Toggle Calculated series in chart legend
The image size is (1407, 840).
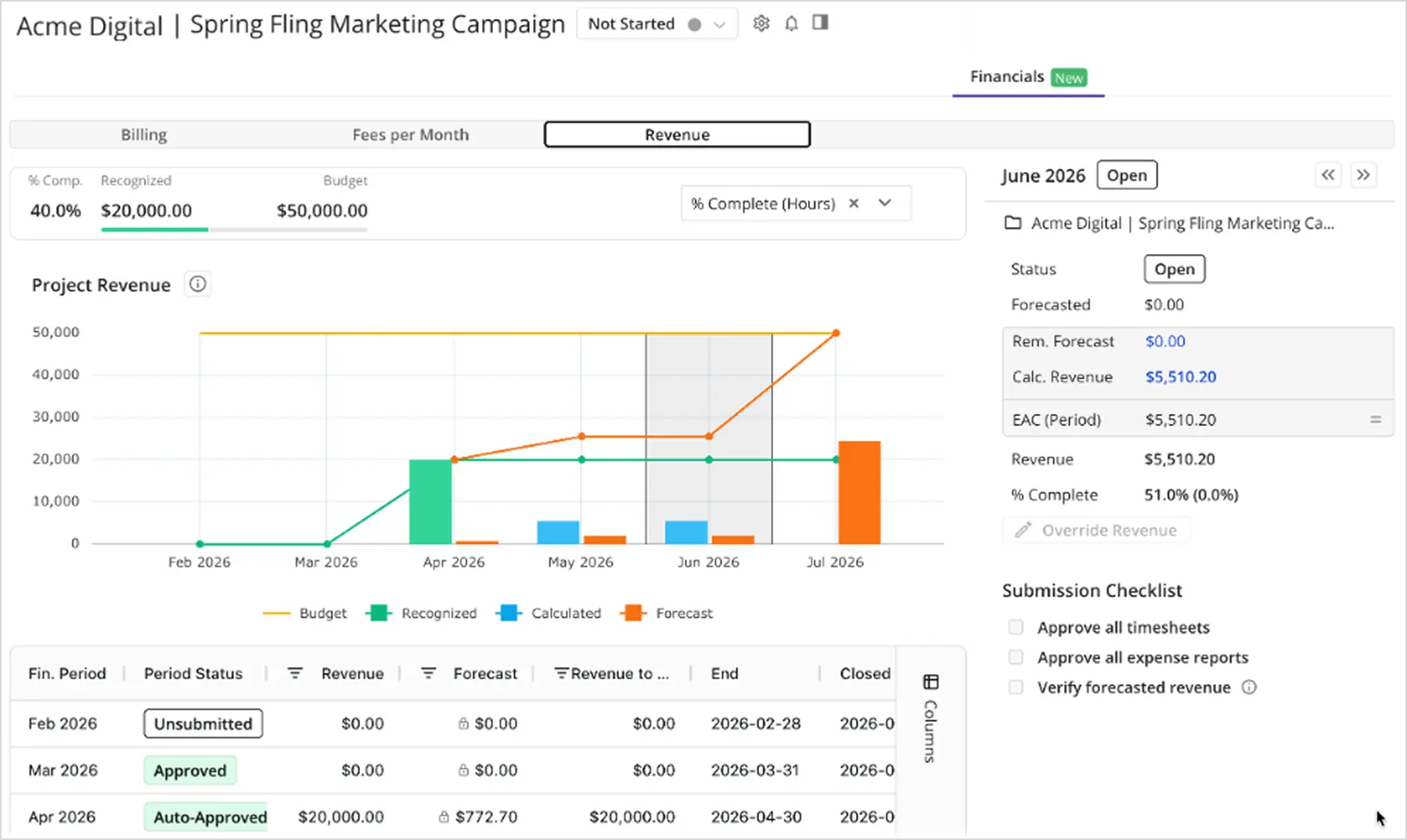point(549,613)
